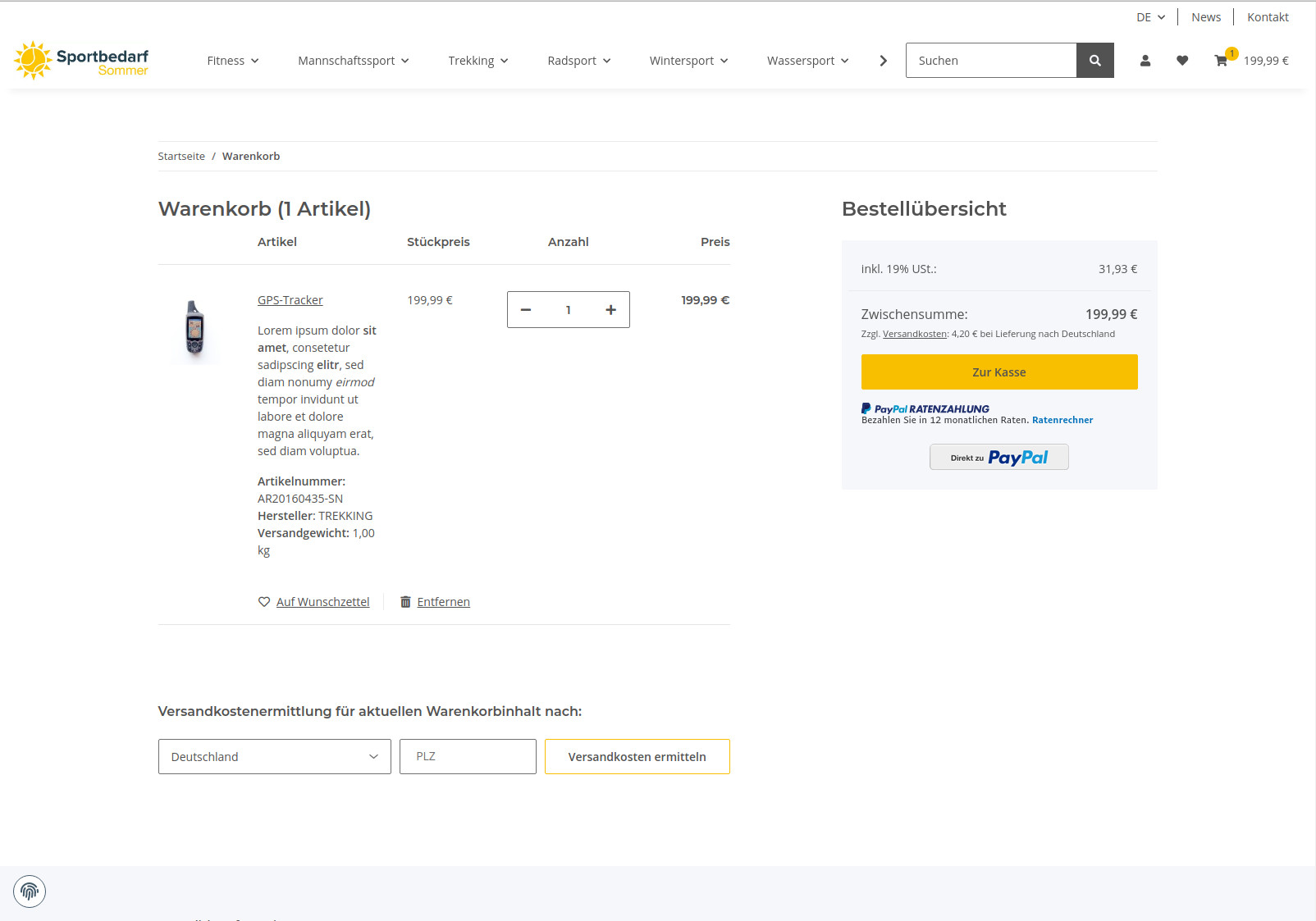Remove item via Entfernen link
This screenshot has height=921, width=1316.
point(442,602)
